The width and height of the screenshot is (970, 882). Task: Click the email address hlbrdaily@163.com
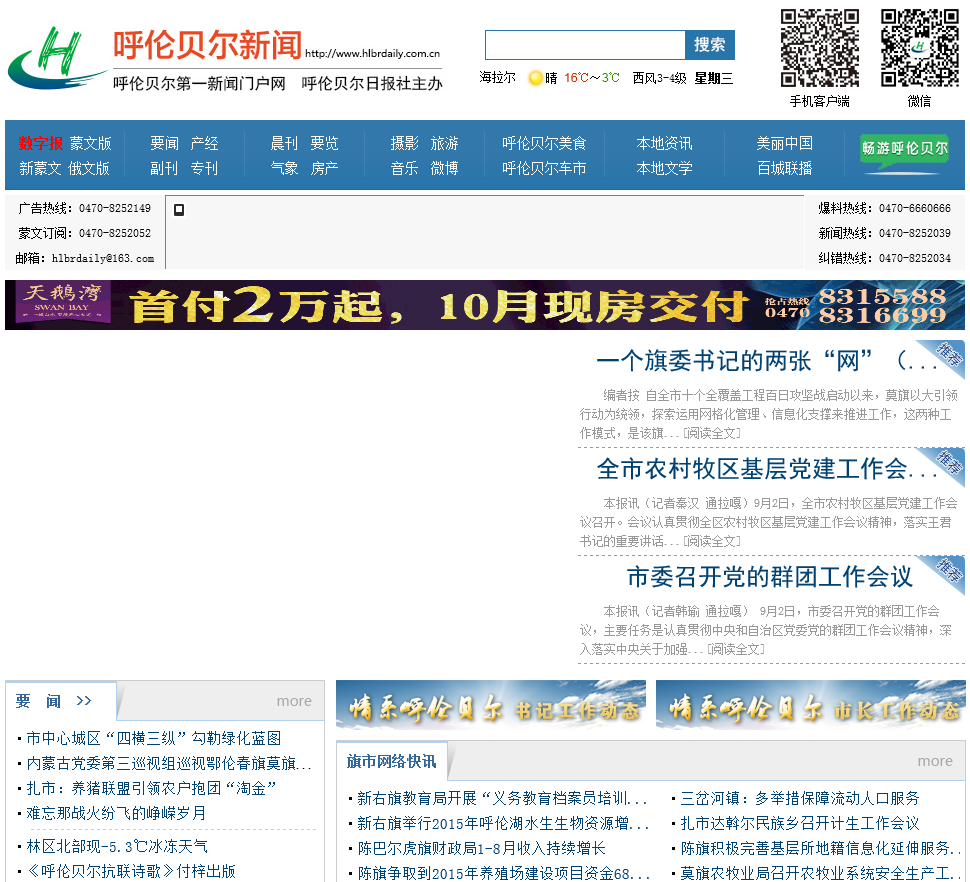tap(103, 259)
